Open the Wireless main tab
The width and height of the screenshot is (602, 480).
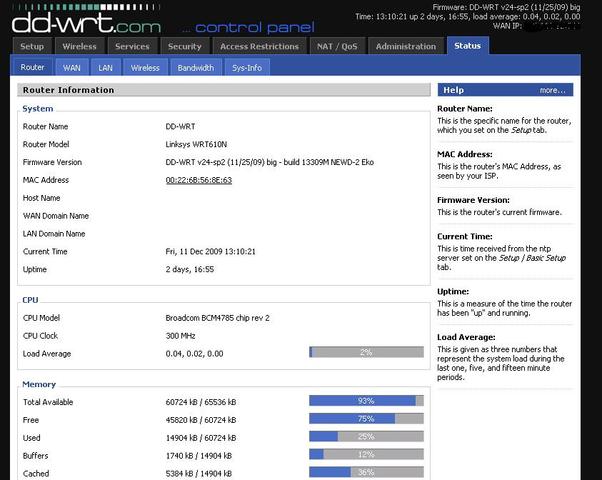pyautogui.click(x=79, y=46)
